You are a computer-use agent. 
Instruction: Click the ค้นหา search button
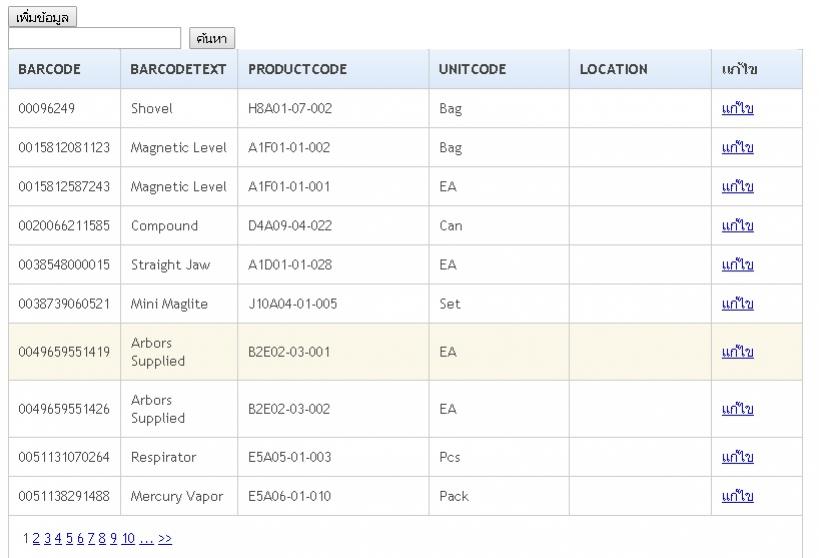(x=211, y=39)
